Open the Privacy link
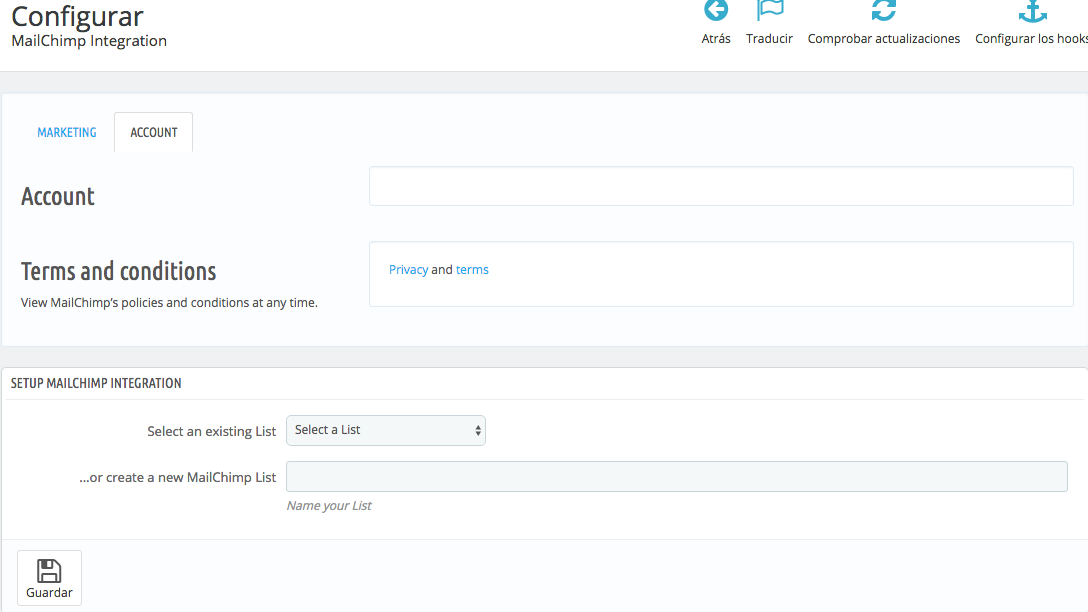Image resolution: width=1088 pixels, height=612 pixels. 408,270
